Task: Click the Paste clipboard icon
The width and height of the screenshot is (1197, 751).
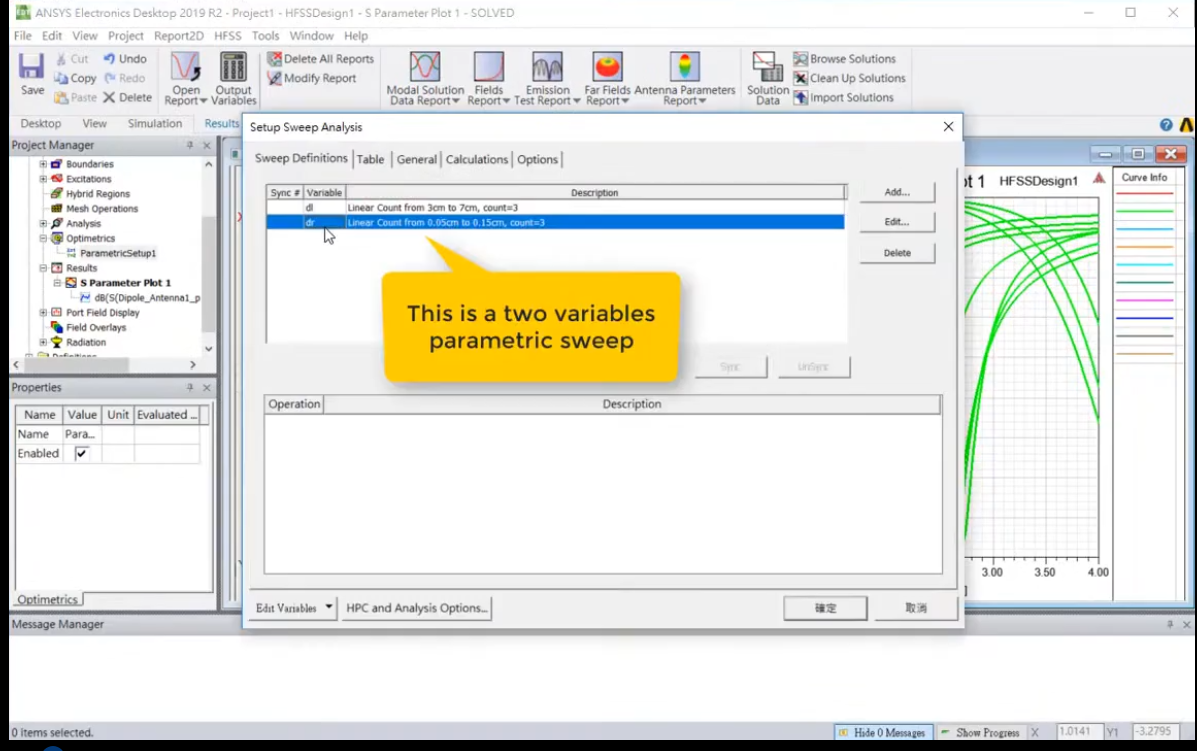Action: (x=61, y=98)
